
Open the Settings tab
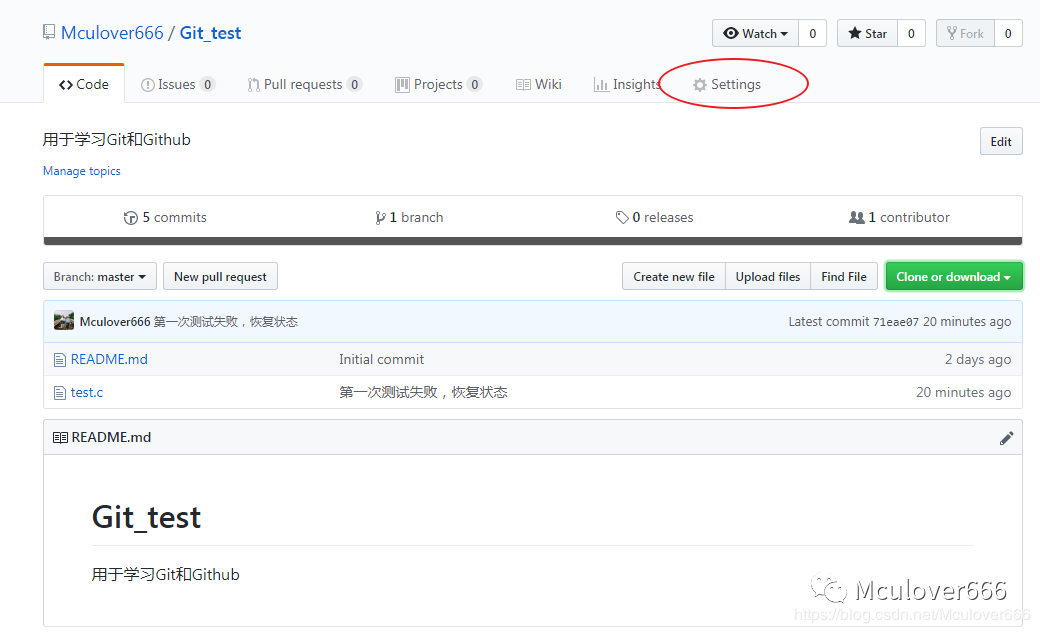(x=727, y=84)
